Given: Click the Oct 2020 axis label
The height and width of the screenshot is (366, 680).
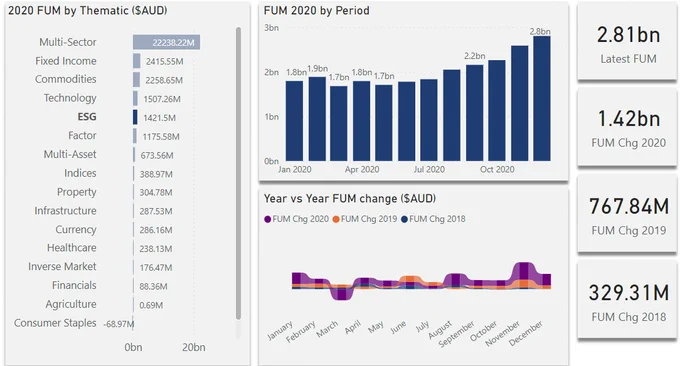Looking at the screenshot, I should pyautogui.click(x=497, y=170).
